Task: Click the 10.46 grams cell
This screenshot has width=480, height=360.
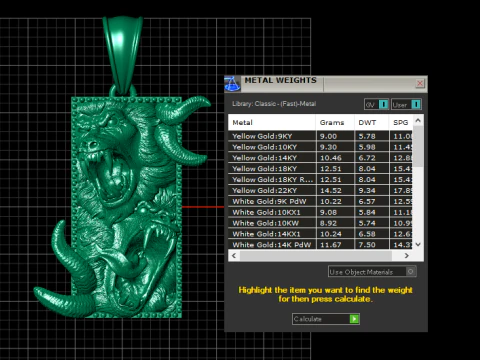Action: [335, 158]
